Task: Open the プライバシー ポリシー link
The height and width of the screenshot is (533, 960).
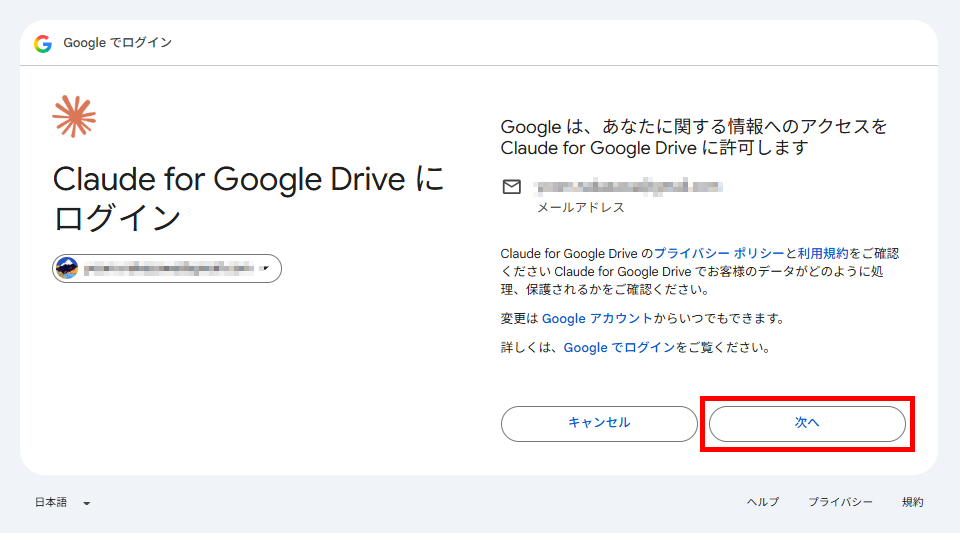Action: 719,253
